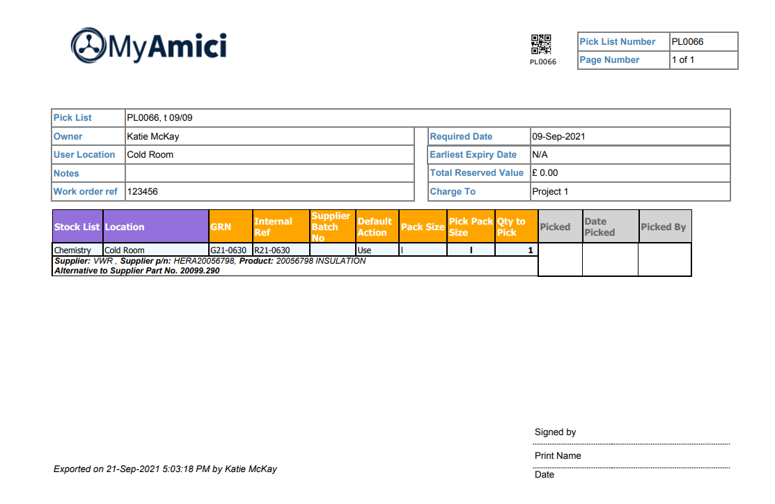The height and width of the screenshot is (504, 775).
Task: Select the Pick List Number value PL0066
Action: tap(687, 42)
